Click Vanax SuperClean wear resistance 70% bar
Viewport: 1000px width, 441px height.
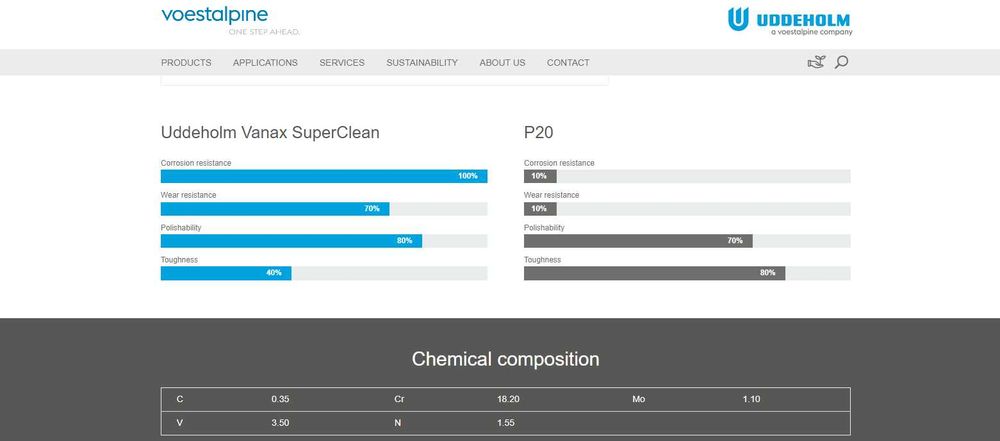[x=275, y=209]
